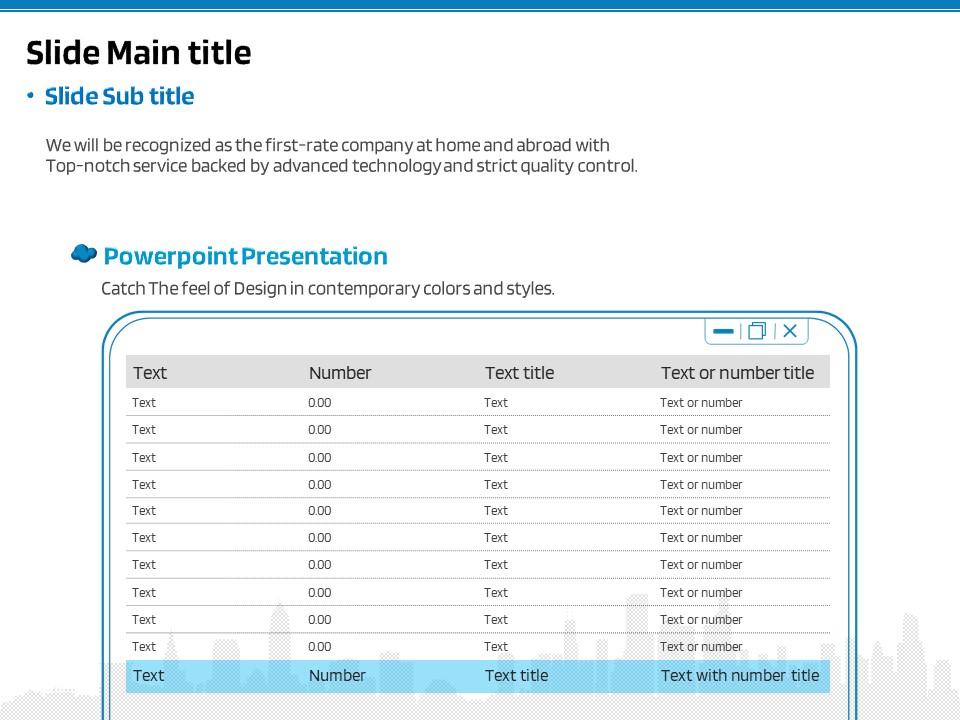Viewport: 960px width, 720px height.
Task: Click the X close icon in table frame
Action: pyautogui.click(x=790, y=331)
